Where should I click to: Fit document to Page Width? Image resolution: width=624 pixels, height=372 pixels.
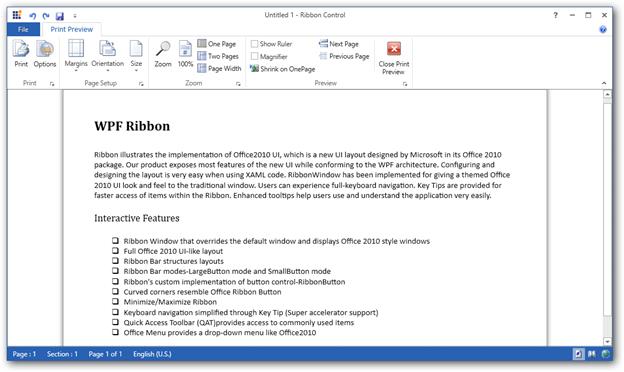coord(219,68)
